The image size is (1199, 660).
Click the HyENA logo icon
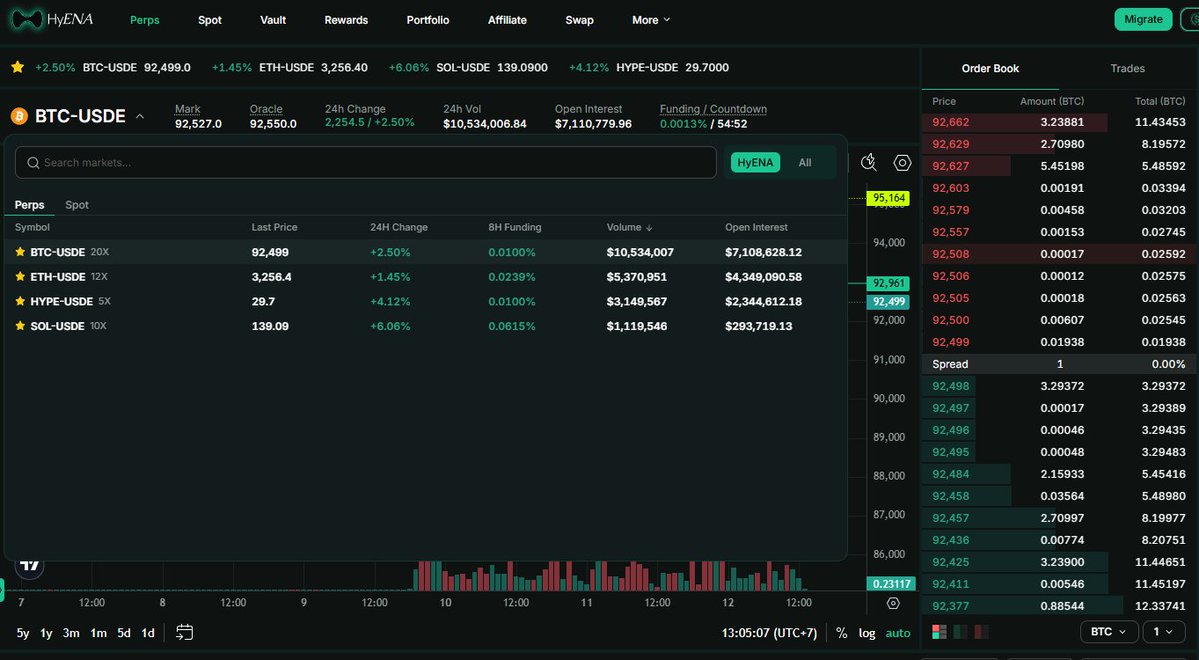click(x=27, y=20)
